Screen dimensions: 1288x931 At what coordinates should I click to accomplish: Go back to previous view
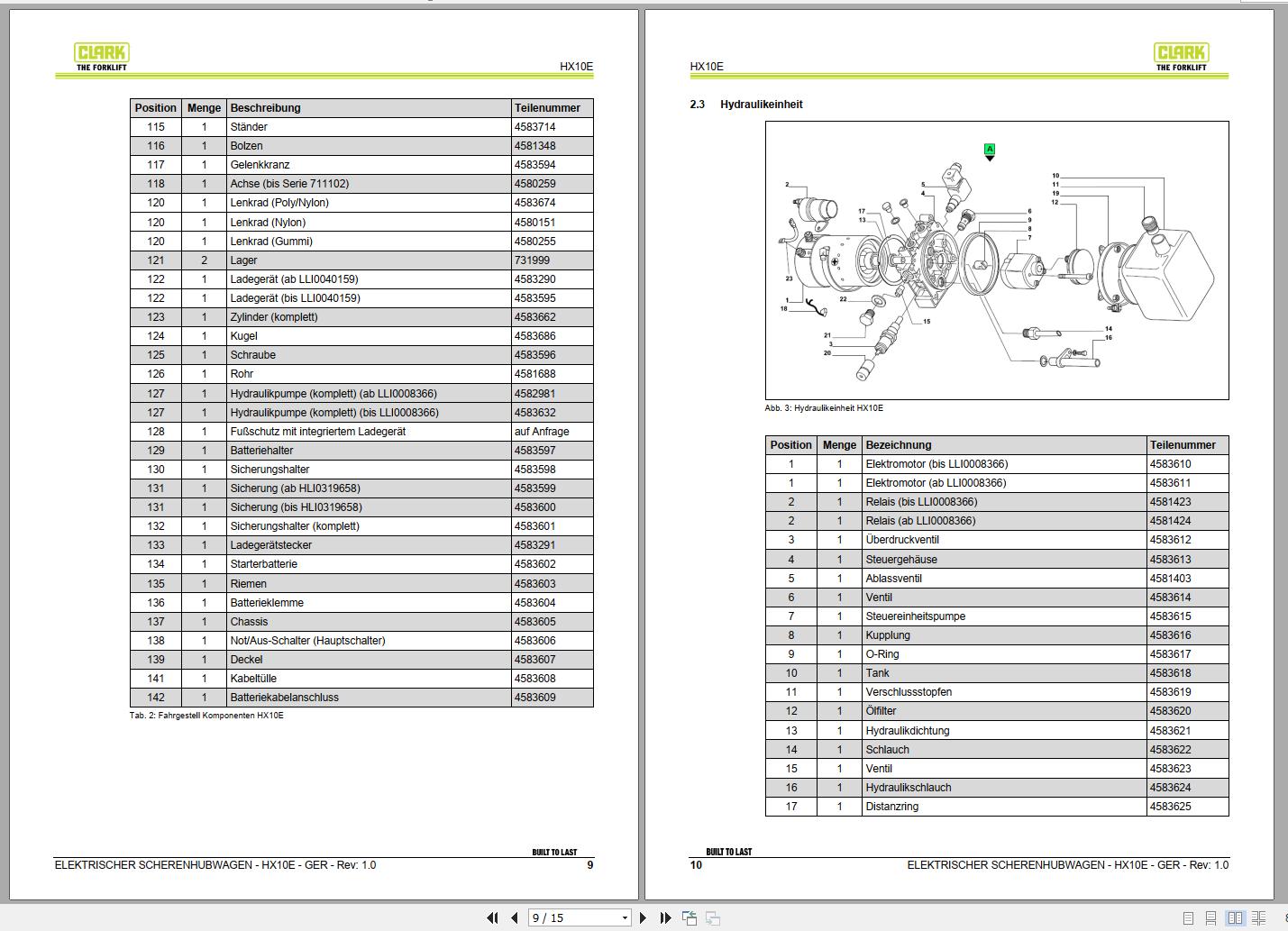[690, 917]
